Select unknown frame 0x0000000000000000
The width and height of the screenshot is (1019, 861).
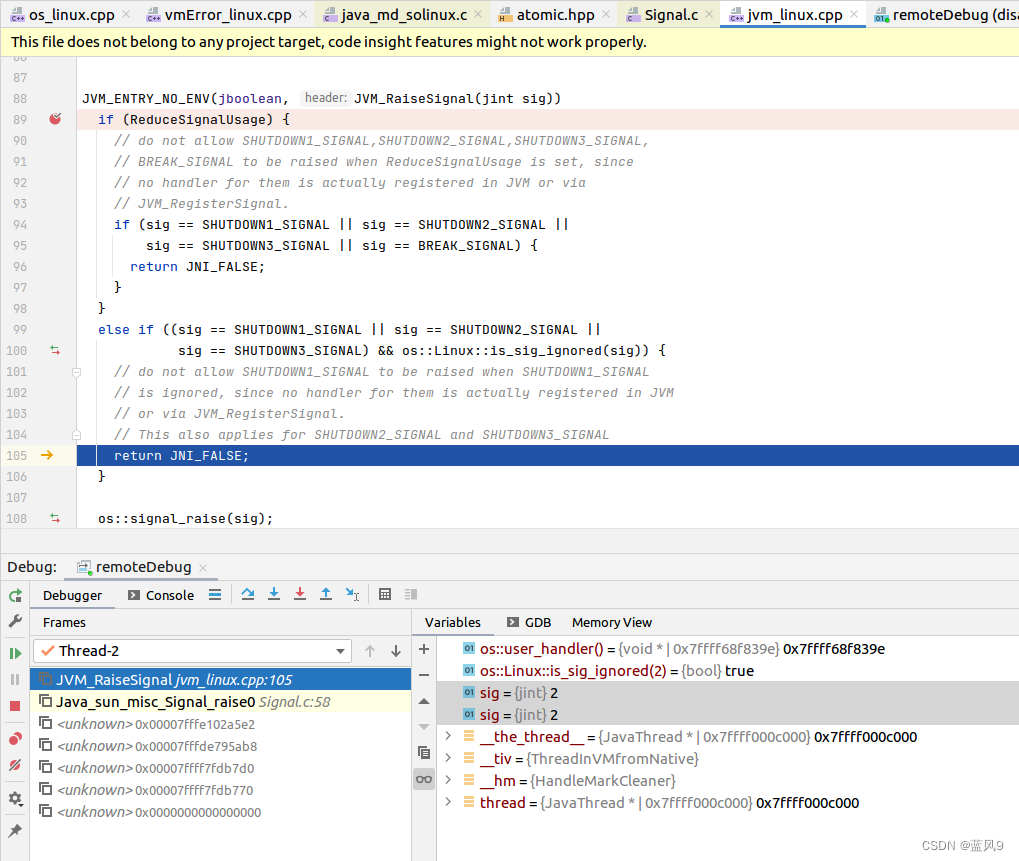click(x=221, y=812)
